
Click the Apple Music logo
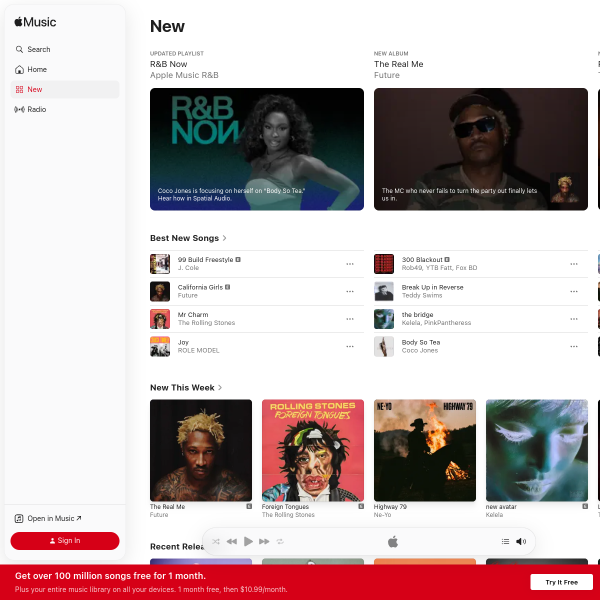(35, 22)
